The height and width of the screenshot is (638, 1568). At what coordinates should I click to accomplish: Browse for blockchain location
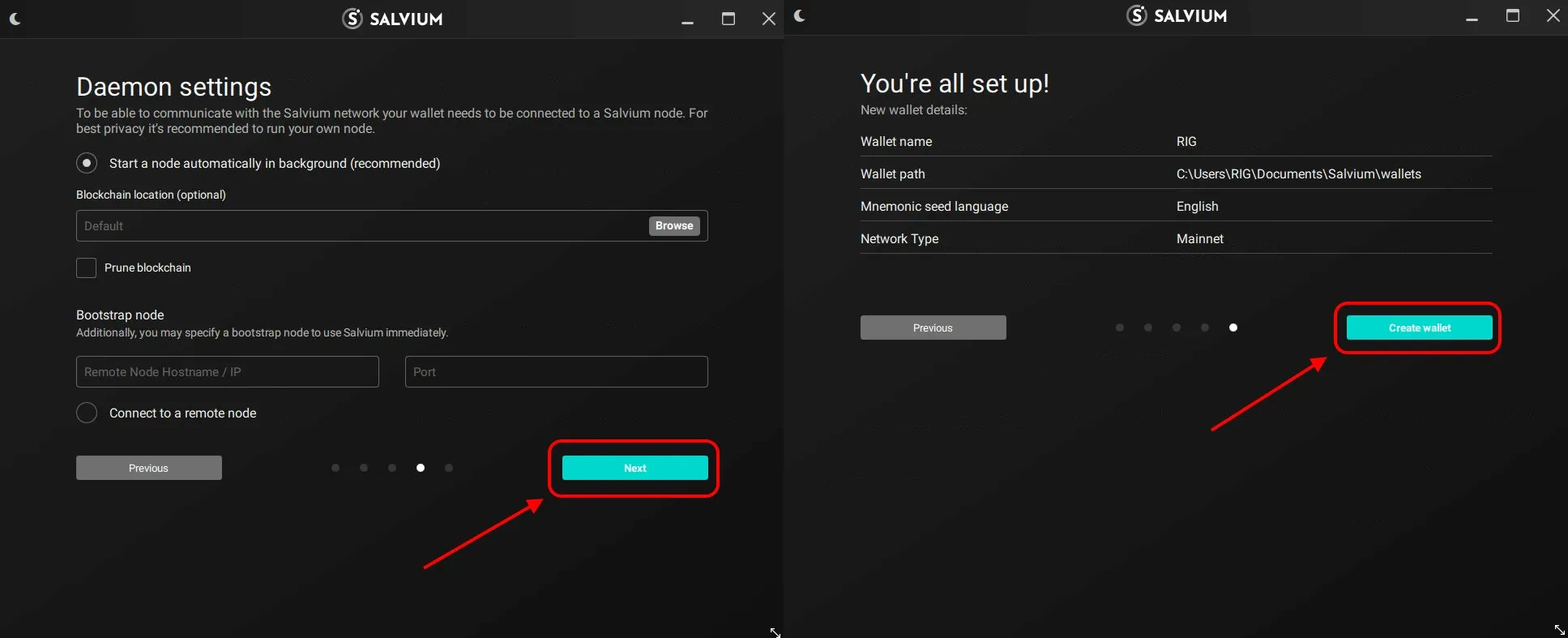(673, 225)
